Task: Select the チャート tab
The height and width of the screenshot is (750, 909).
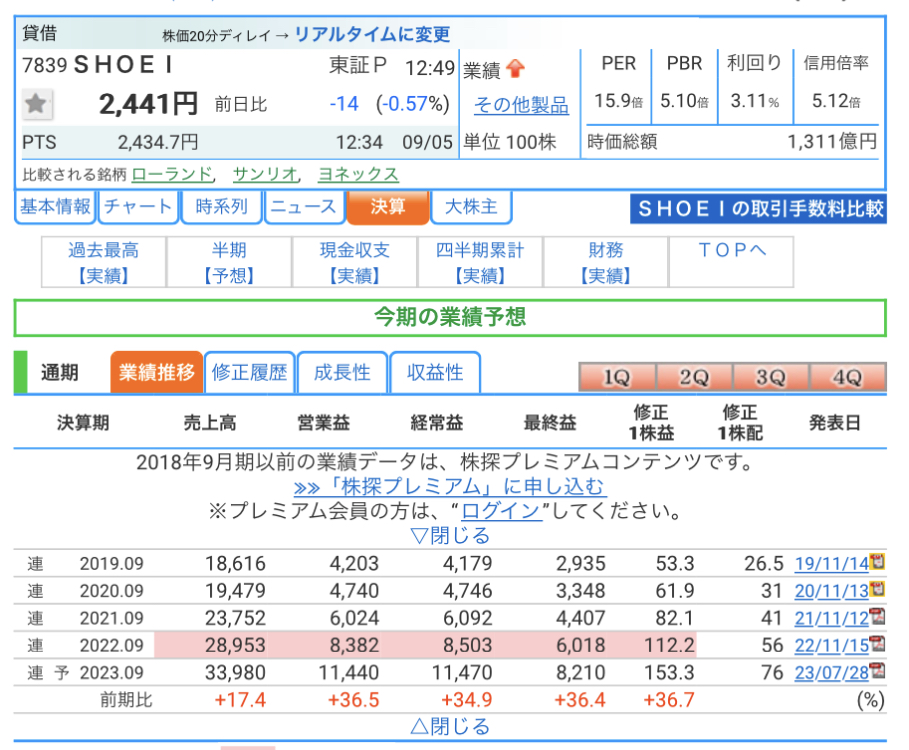Action: coord(138,206)
